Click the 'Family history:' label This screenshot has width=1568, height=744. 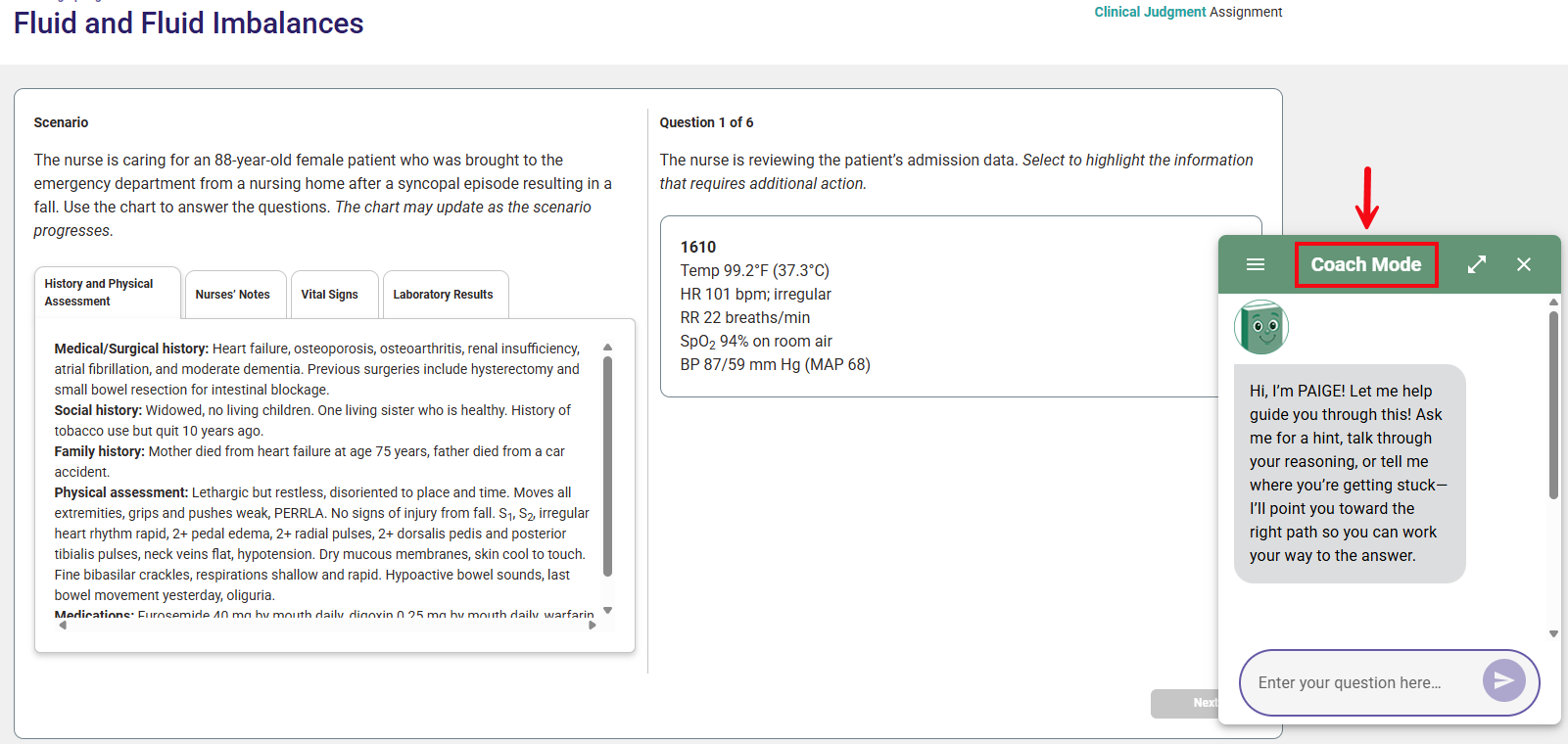pos(100,451)
